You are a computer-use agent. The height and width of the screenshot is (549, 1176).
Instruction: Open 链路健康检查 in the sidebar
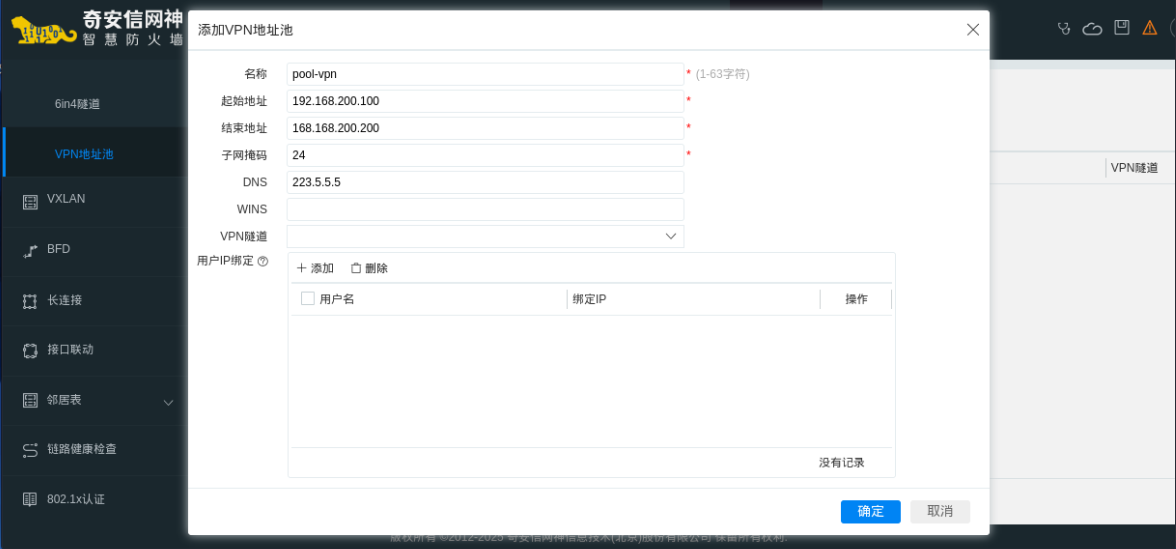81,449
